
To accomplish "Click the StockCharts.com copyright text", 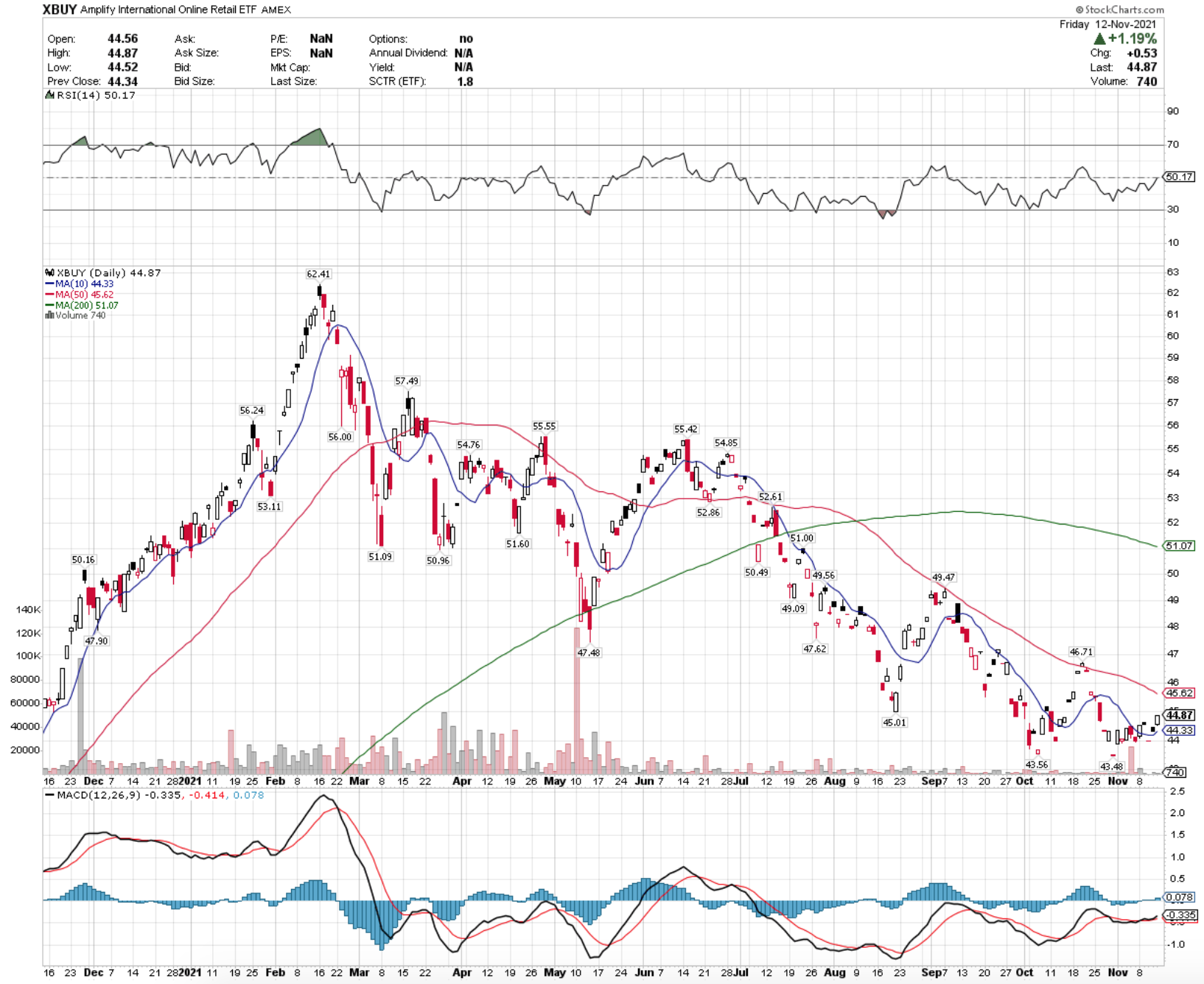I will tap(1120, 10).
